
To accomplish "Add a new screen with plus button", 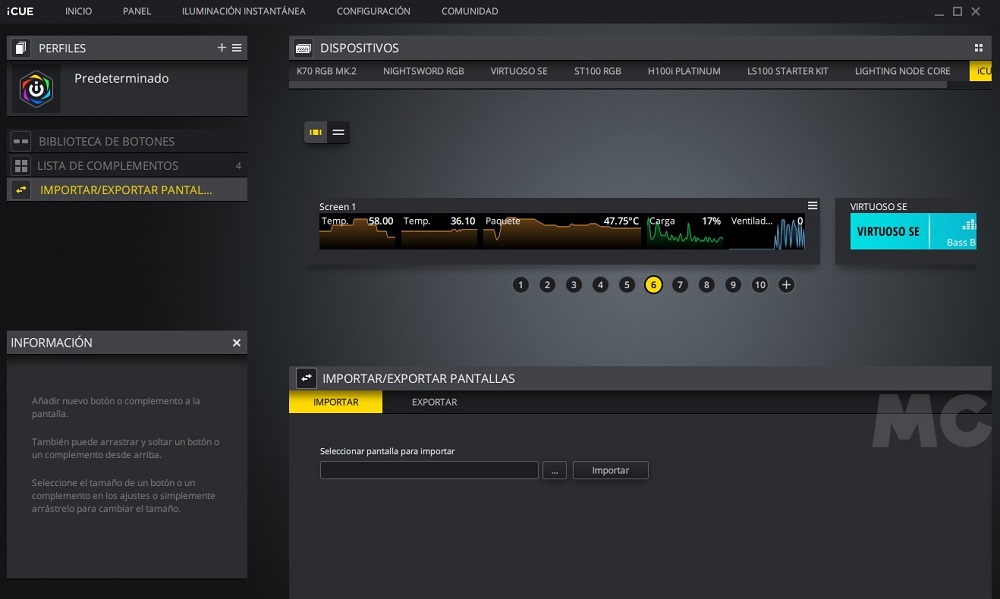I will tap(786, 285).
